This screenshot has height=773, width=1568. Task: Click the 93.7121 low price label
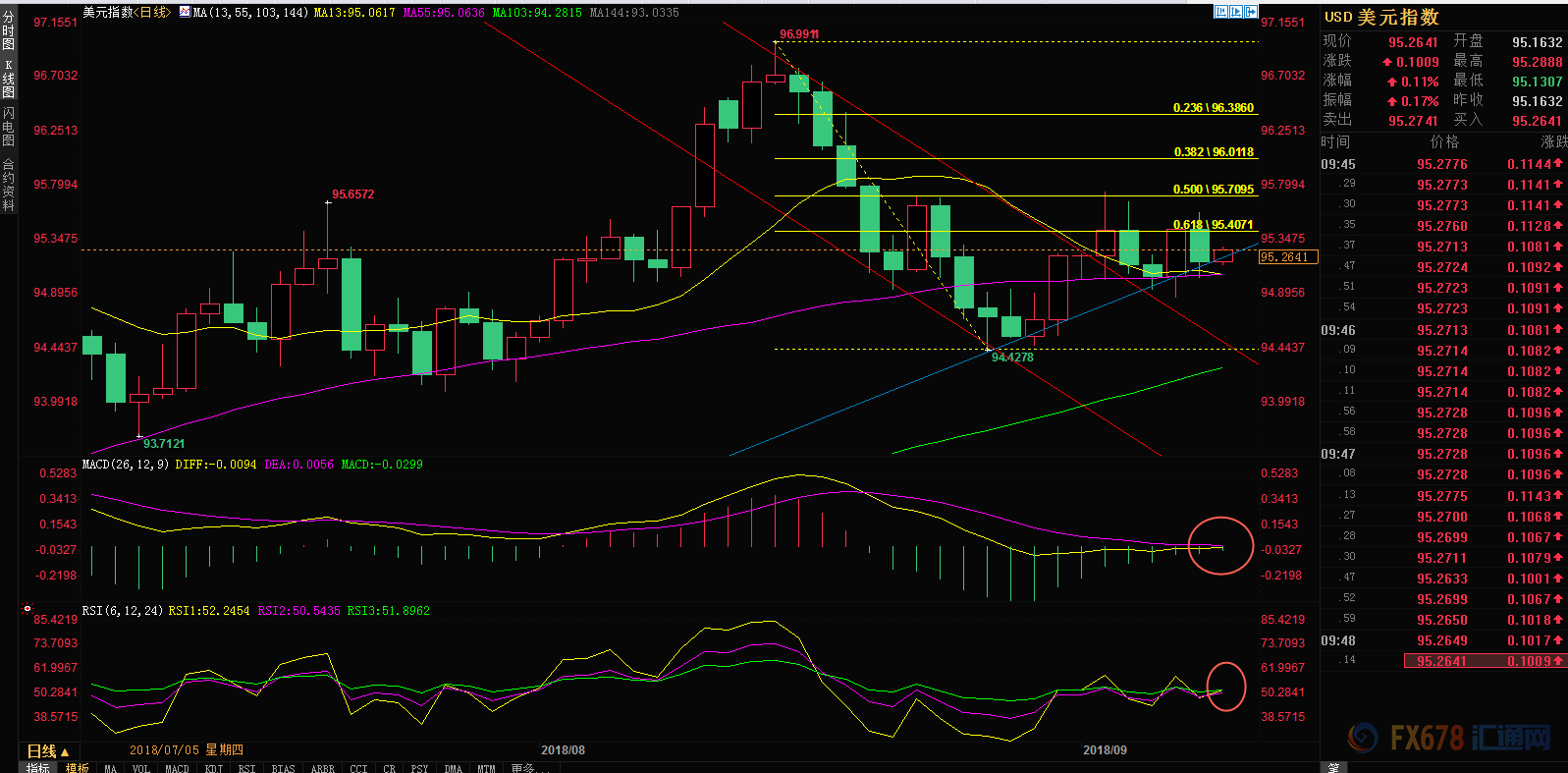point(164,444)
